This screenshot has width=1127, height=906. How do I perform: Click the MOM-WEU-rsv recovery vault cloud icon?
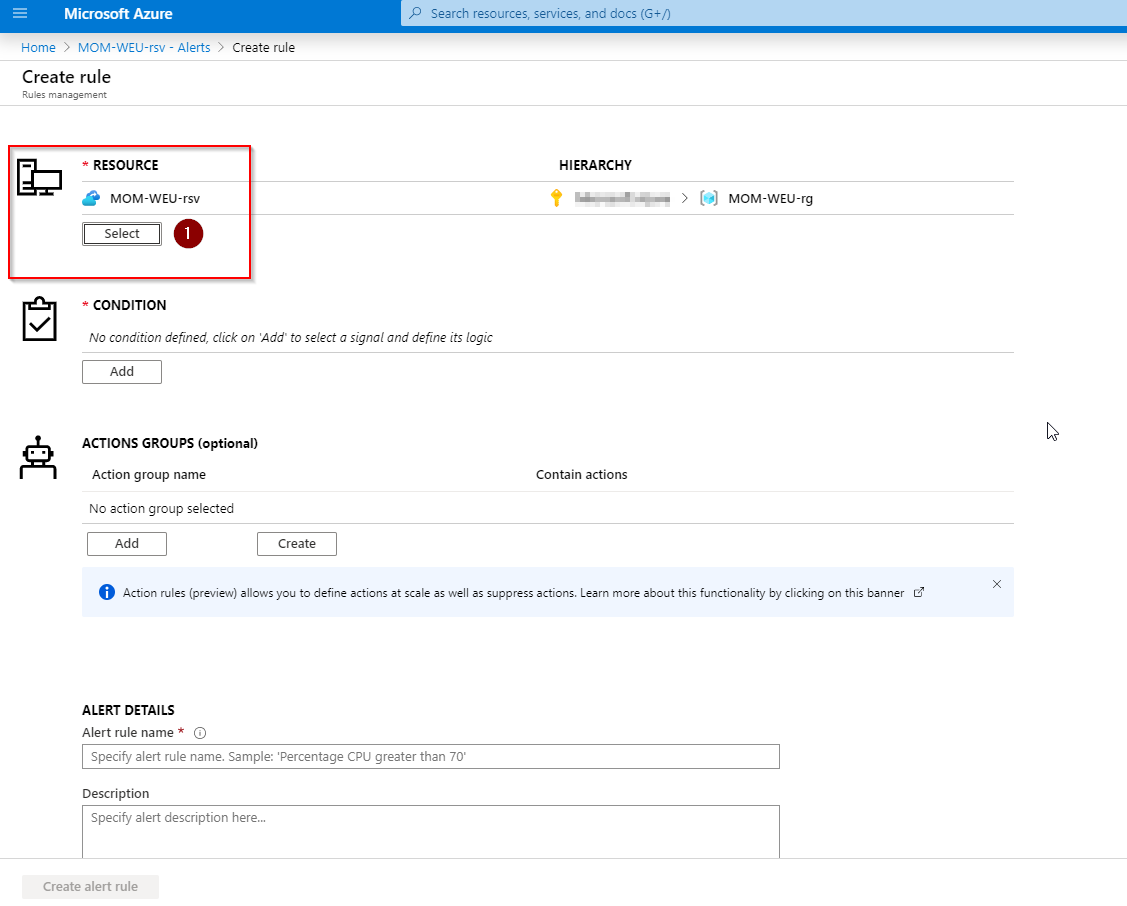[x=91, y=198]
